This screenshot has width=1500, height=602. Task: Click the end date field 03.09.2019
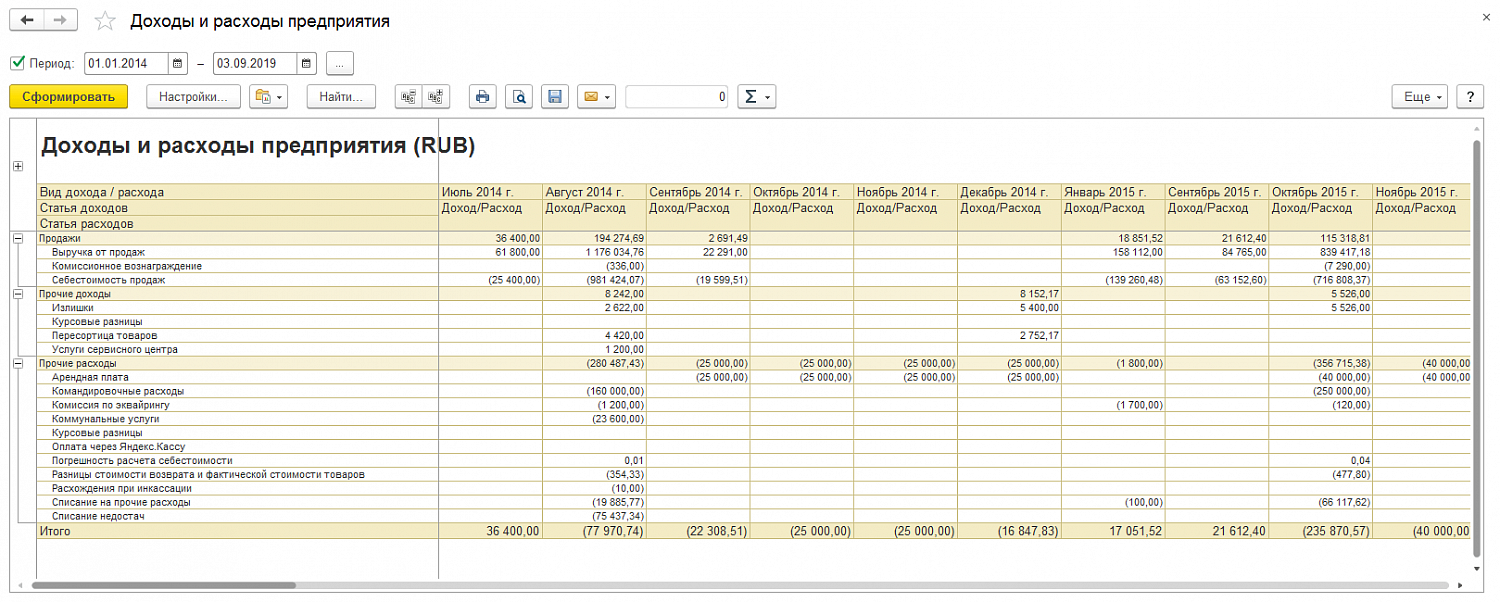pos(255,64)
